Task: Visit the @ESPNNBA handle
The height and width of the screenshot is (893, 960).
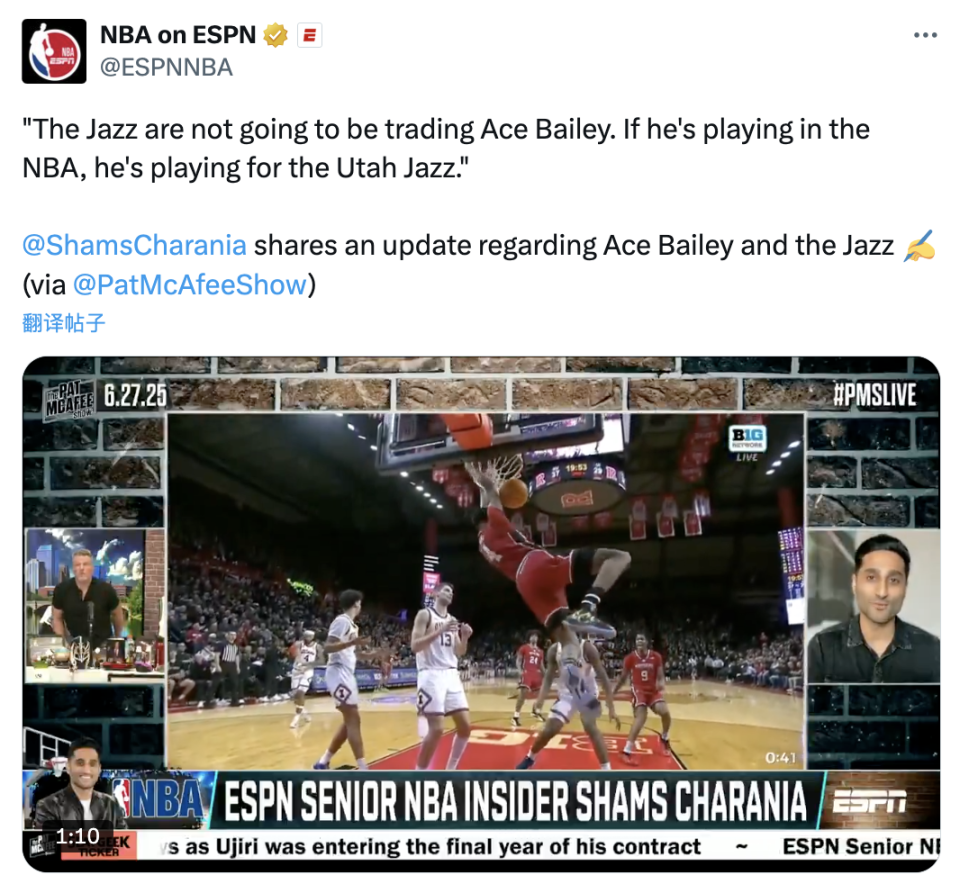Action: pyautogui.click(x=166, y=67)
